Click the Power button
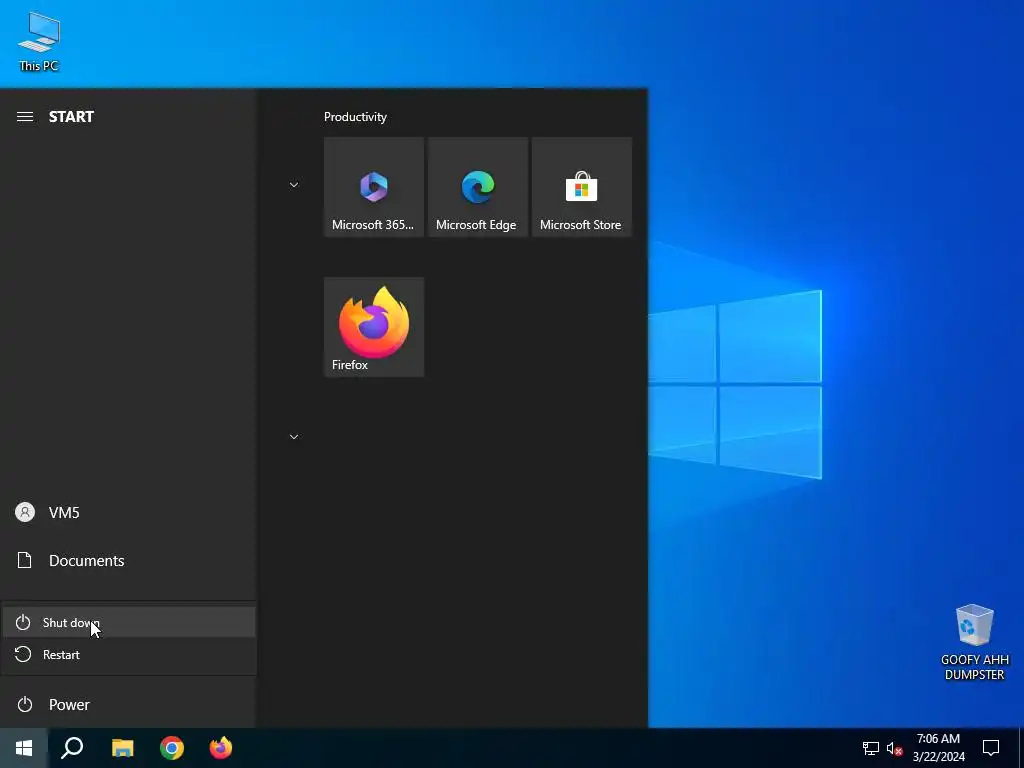 click(128, 704)
